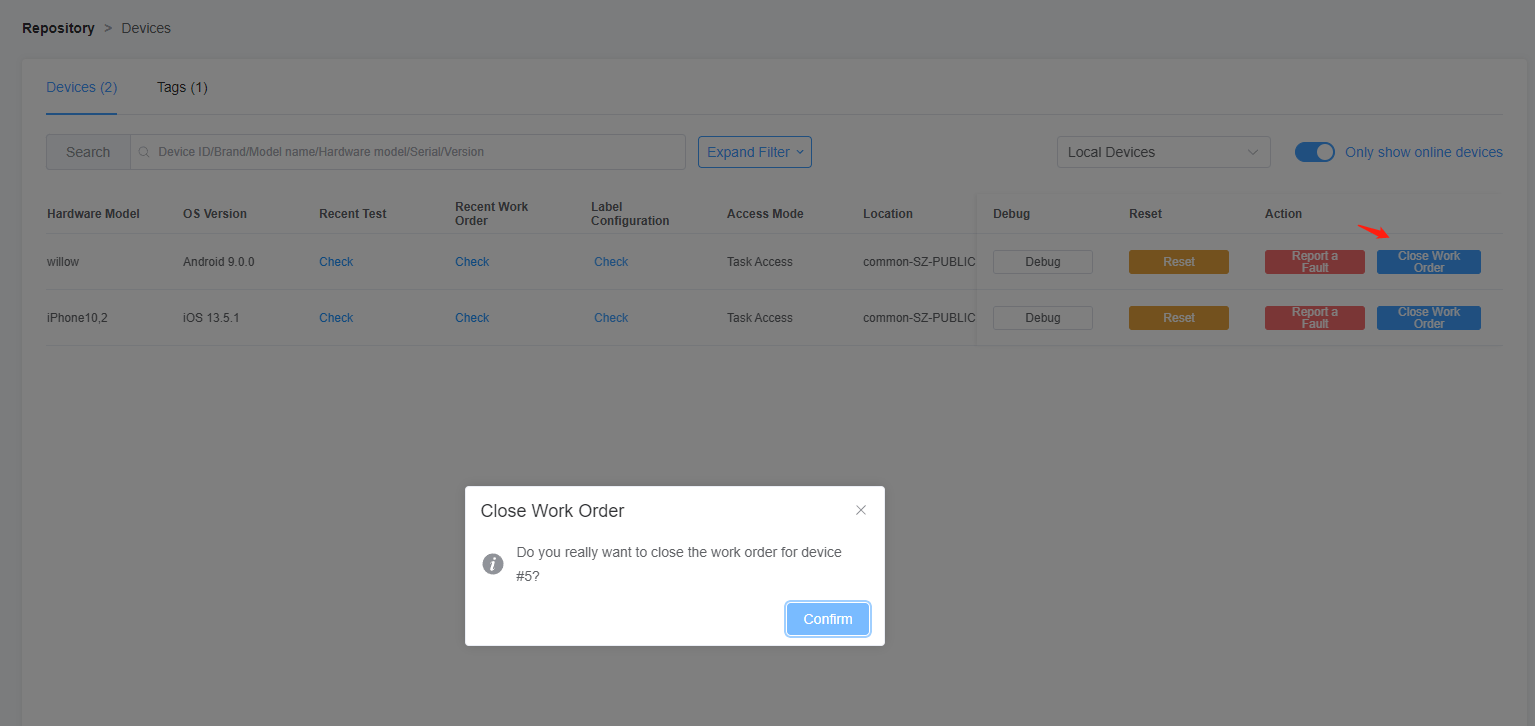Close Work Order for willow row
The height and width of the screenshot is (726, 1535).
pos(1429,262)
